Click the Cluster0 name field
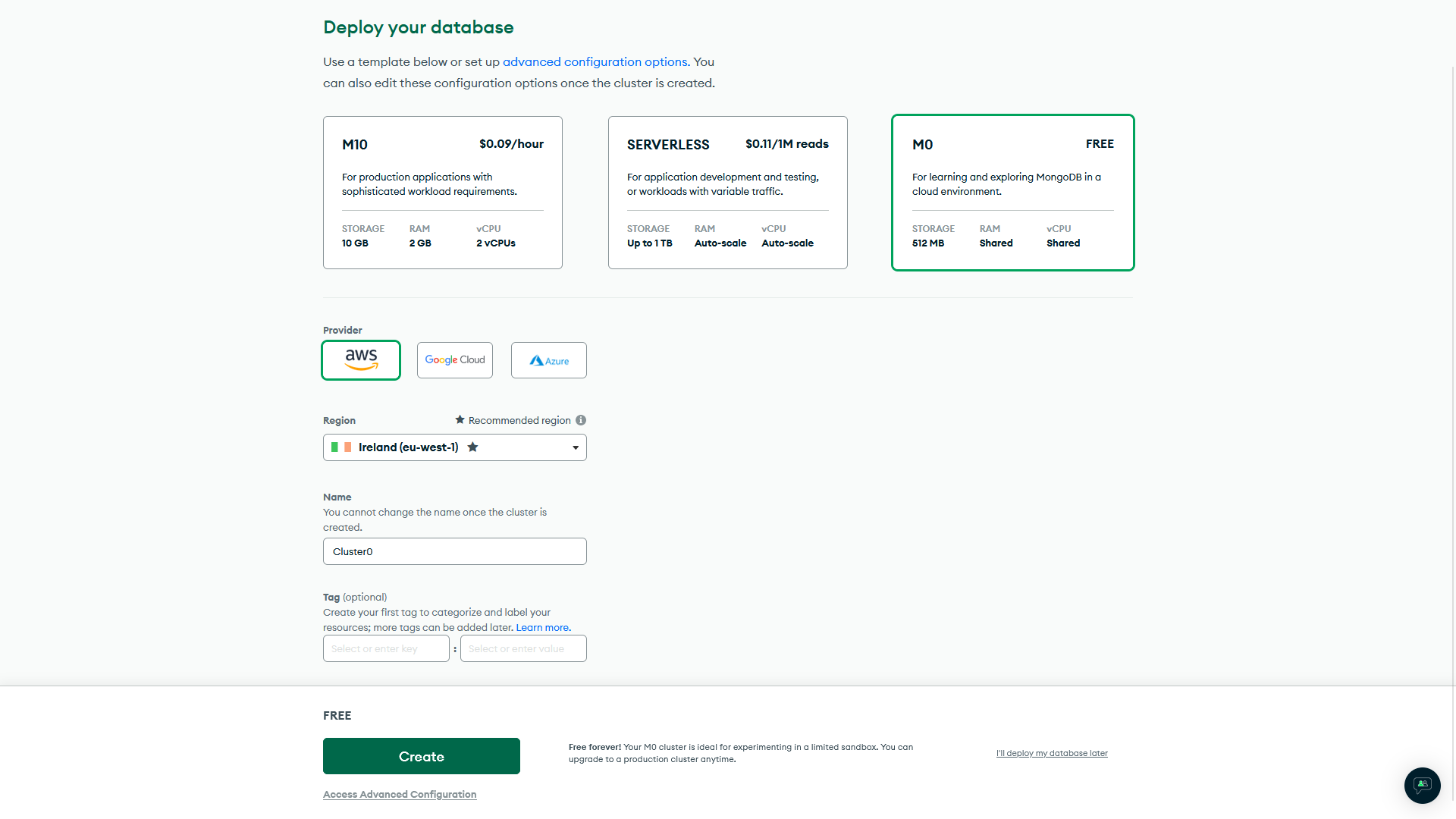This screenshot has width=1456, height=819. pos(454,551)
